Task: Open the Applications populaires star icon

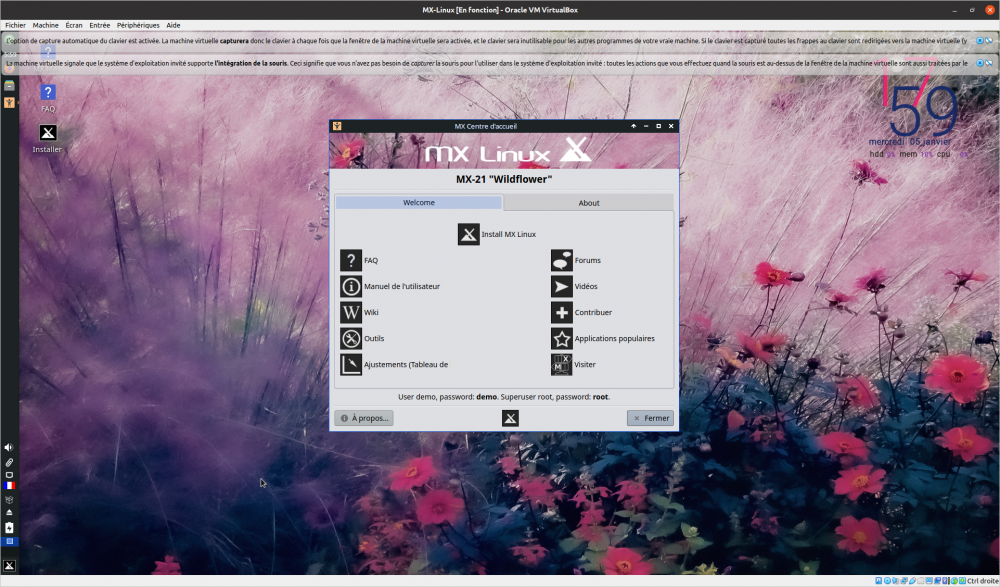Action: (x=562, y=338)
